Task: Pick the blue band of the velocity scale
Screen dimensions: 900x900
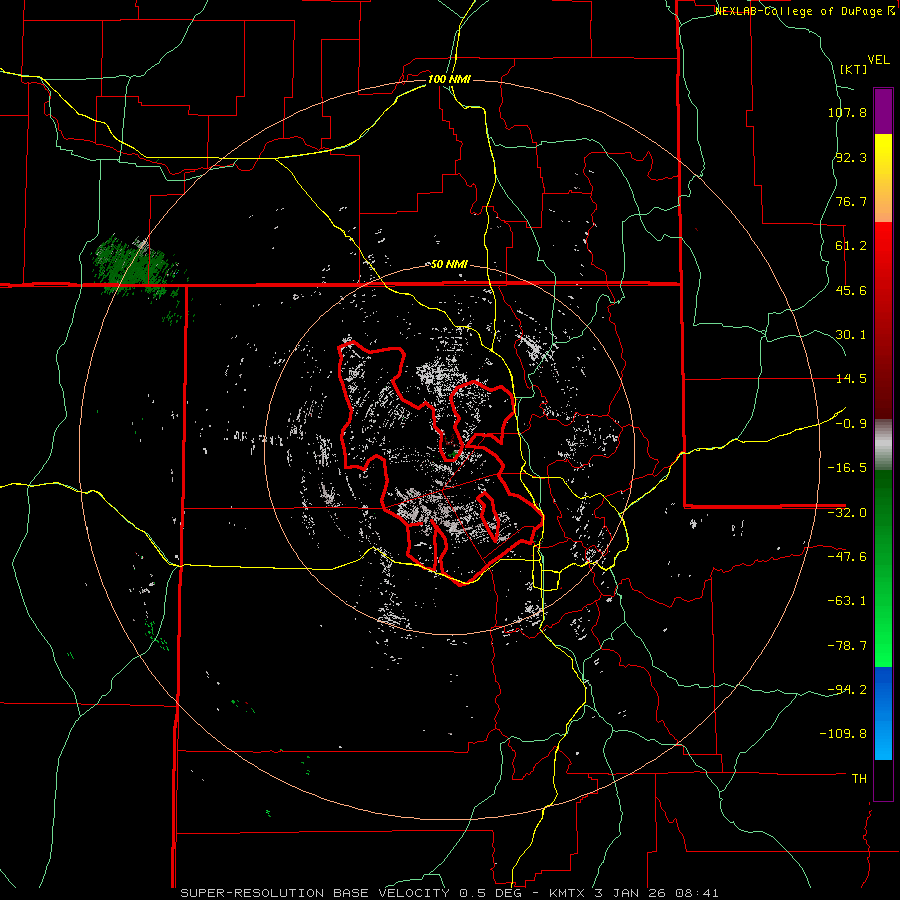Action: coord(883,713)
